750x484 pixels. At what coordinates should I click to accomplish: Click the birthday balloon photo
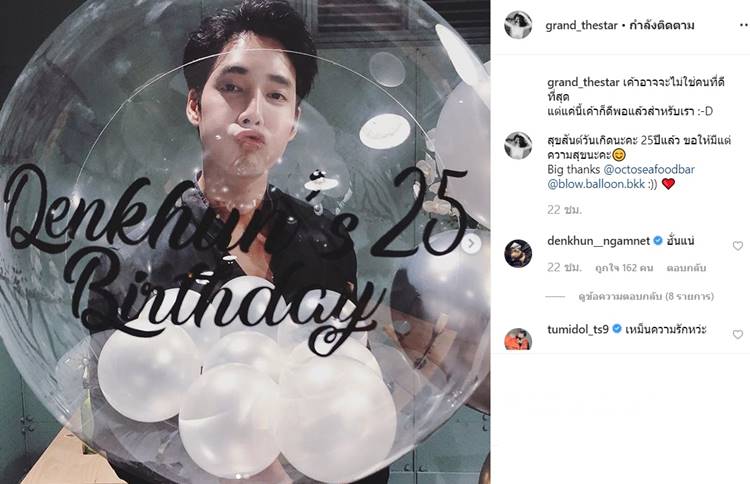pyautogui.click(x=245, y=242)
